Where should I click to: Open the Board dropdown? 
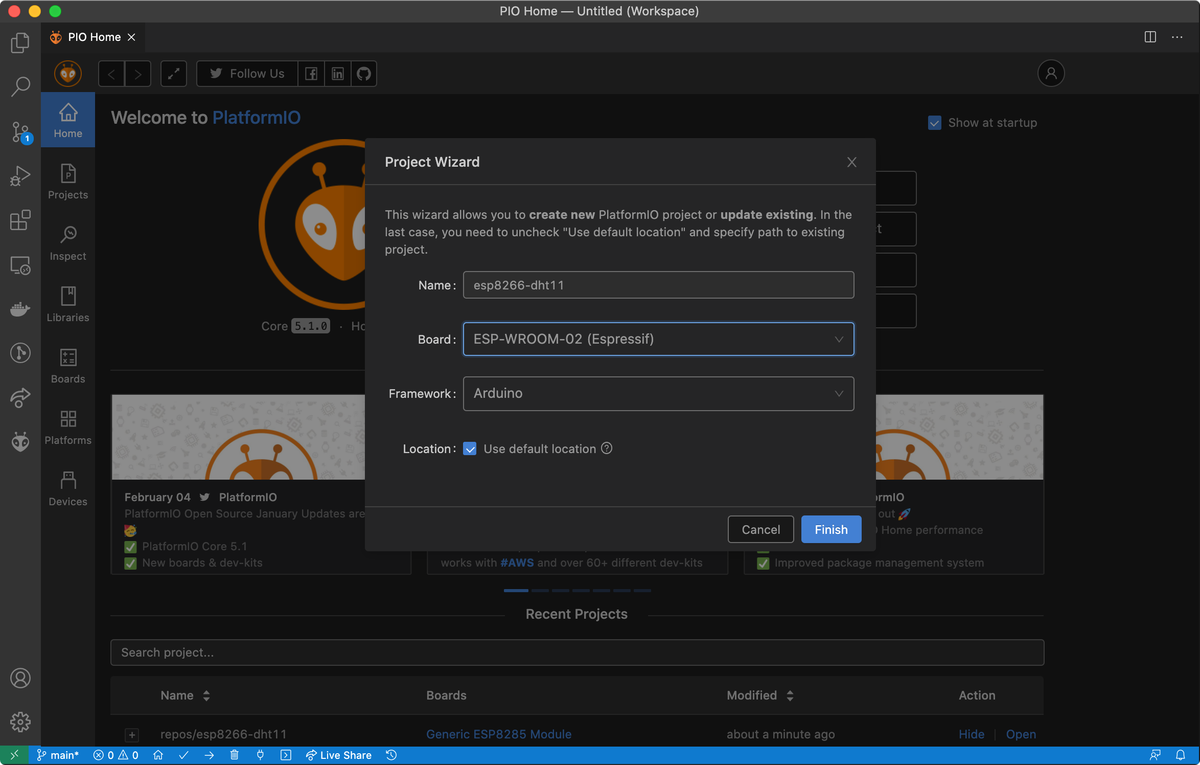658,339
